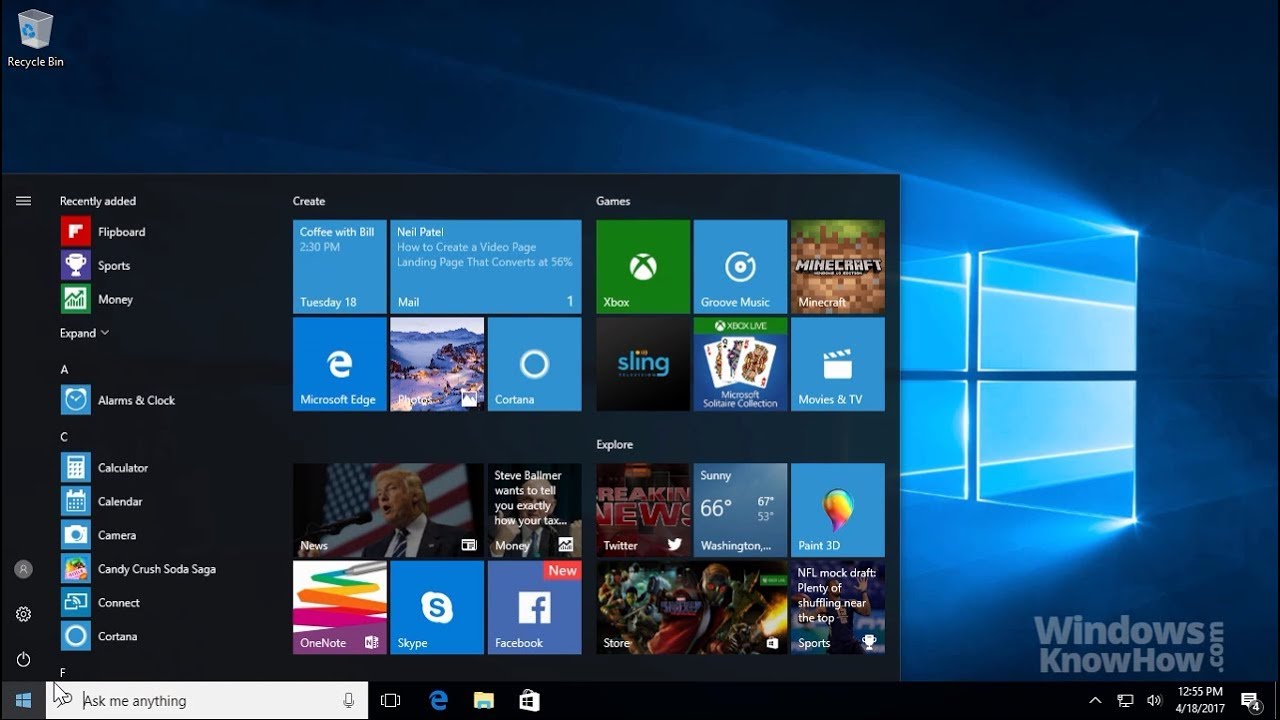Open the user account icon
The image size is (1280, 720).
(x=23, y=569)
